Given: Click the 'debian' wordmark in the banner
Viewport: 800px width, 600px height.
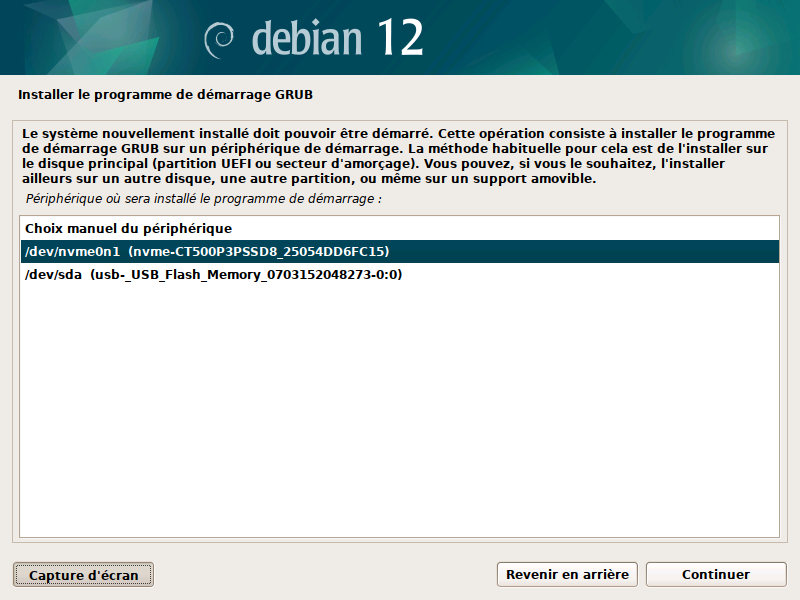Looking at the screenshot, I should tap(306, 38).
